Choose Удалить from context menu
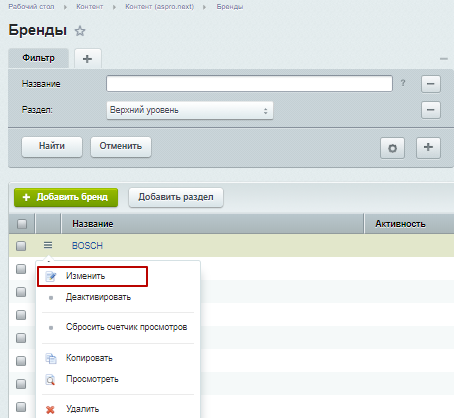 point(82,409)
